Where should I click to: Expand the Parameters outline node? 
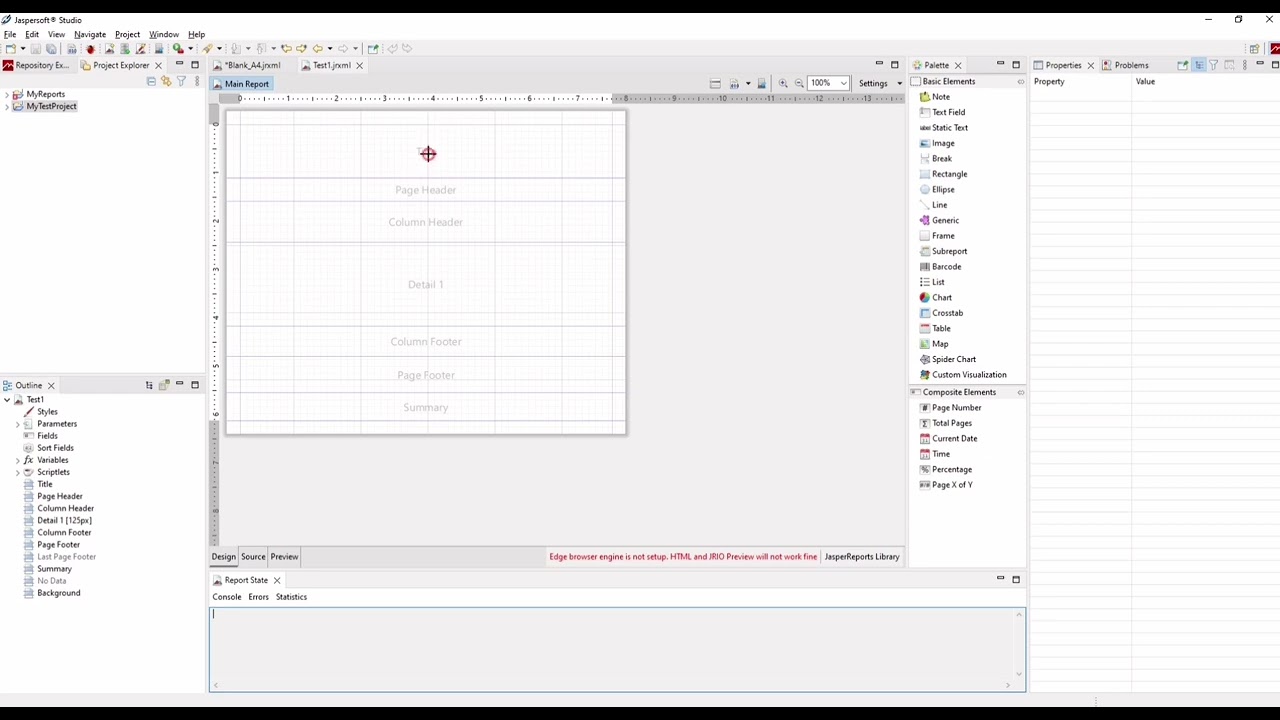tap(18, 424)
